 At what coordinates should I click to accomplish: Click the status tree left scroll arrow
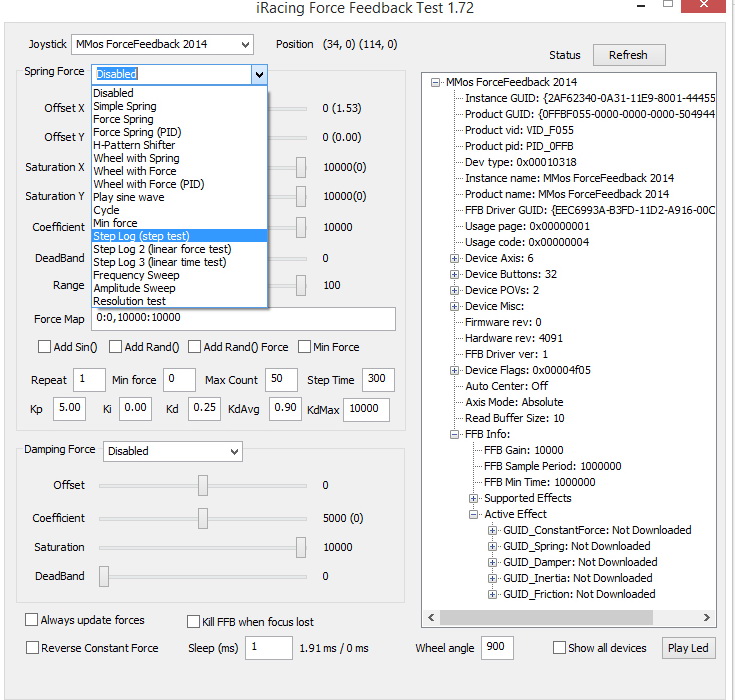click(x=432, y=617)
